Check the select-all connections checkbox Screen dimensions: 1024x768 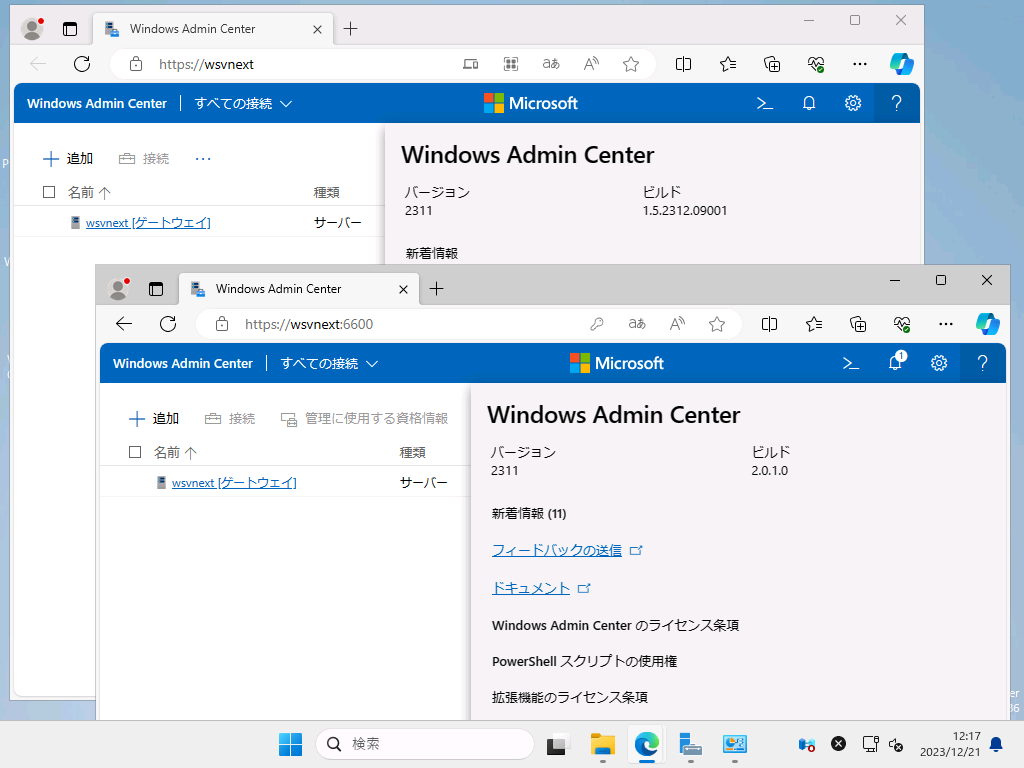pos(135,451)
